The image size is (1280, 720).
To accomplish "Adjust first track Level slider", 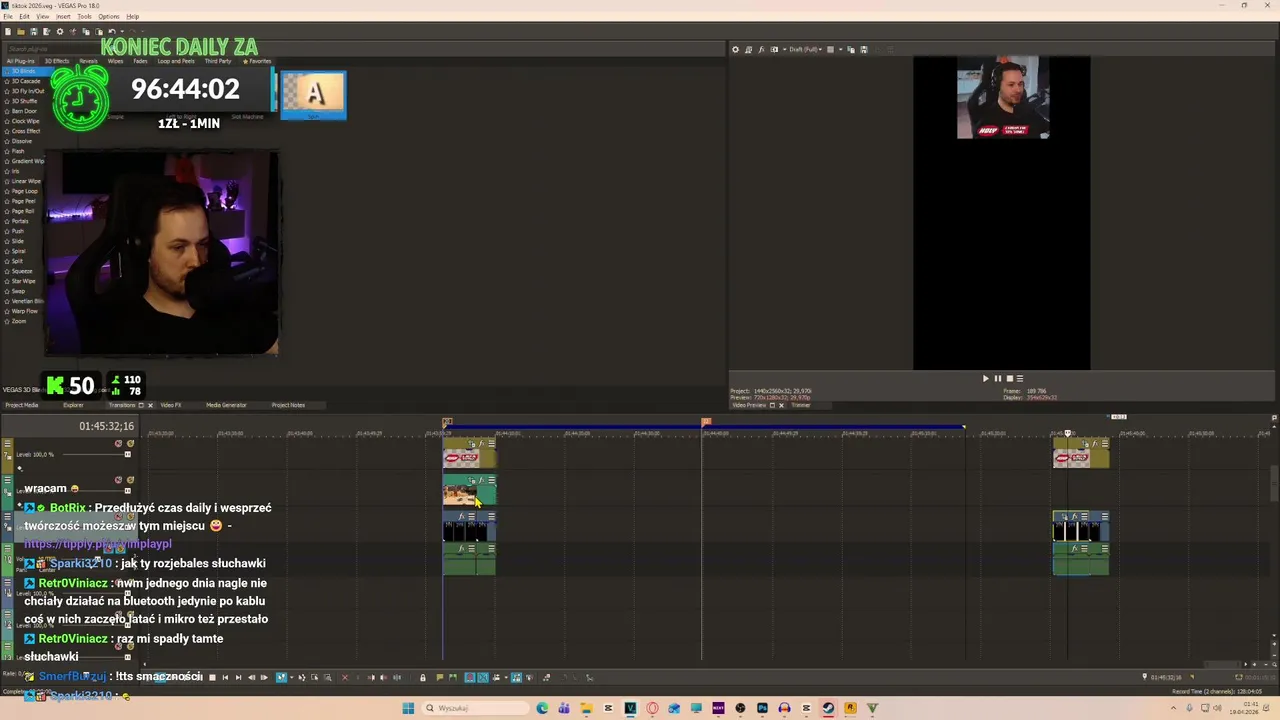I will click(127, 454).
